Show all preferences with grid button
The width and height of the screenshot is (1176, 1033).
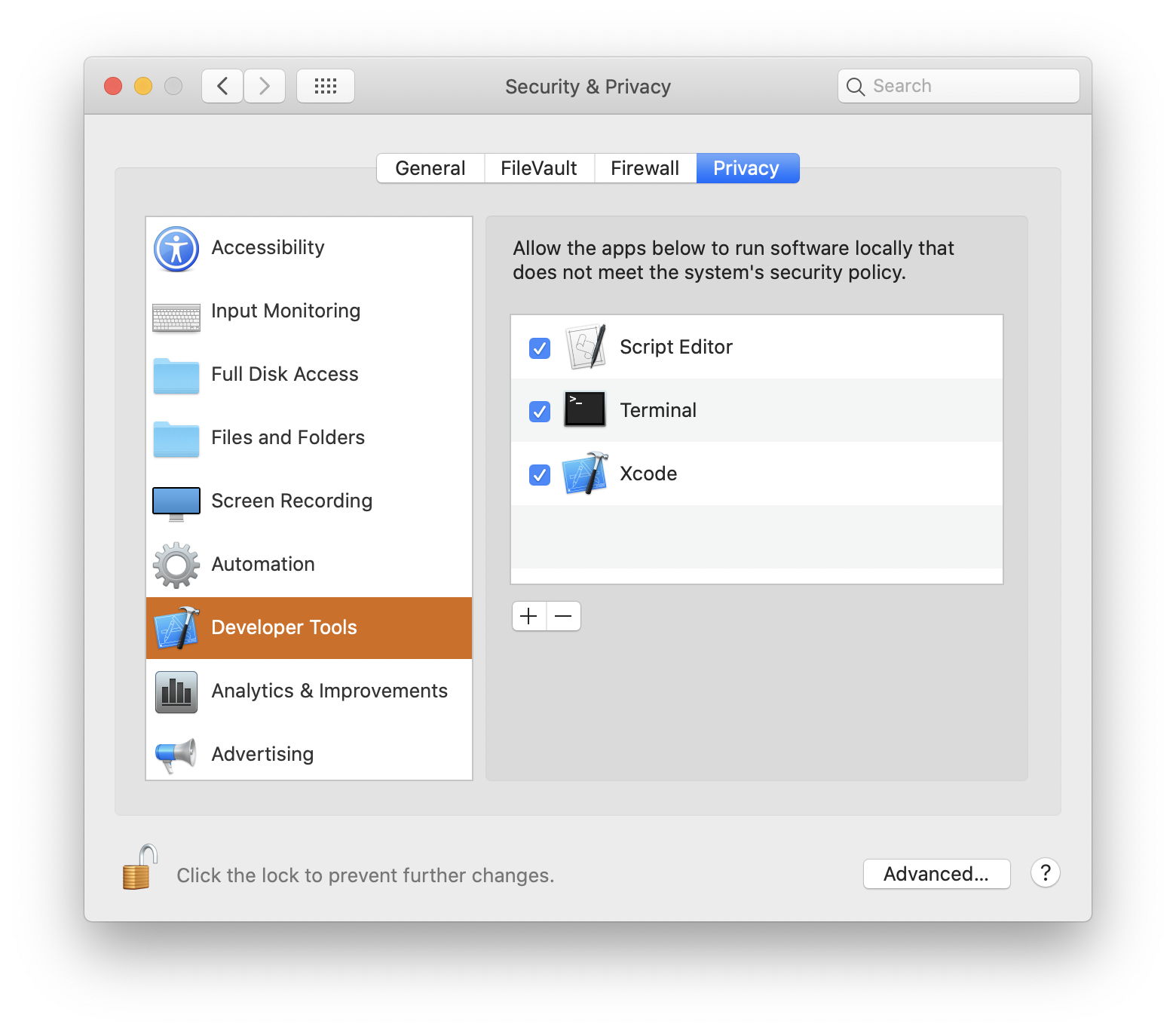[x=326, y=86]
